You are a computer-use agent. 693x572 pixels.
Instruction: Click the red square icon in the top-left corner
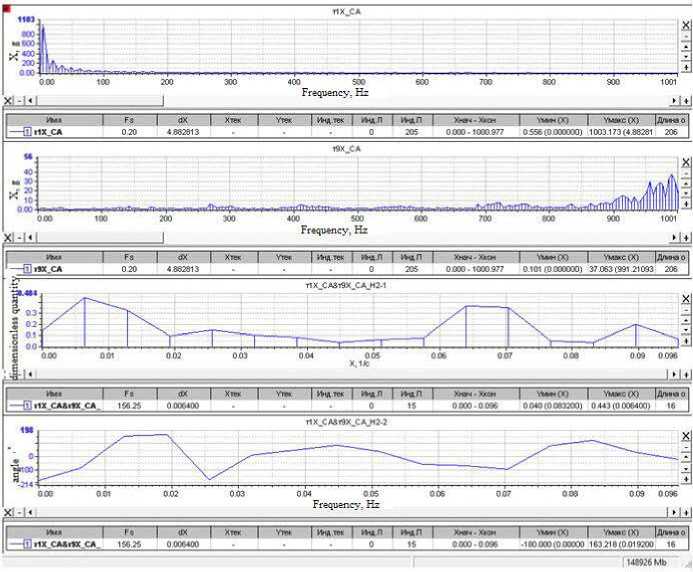point(7,9)
